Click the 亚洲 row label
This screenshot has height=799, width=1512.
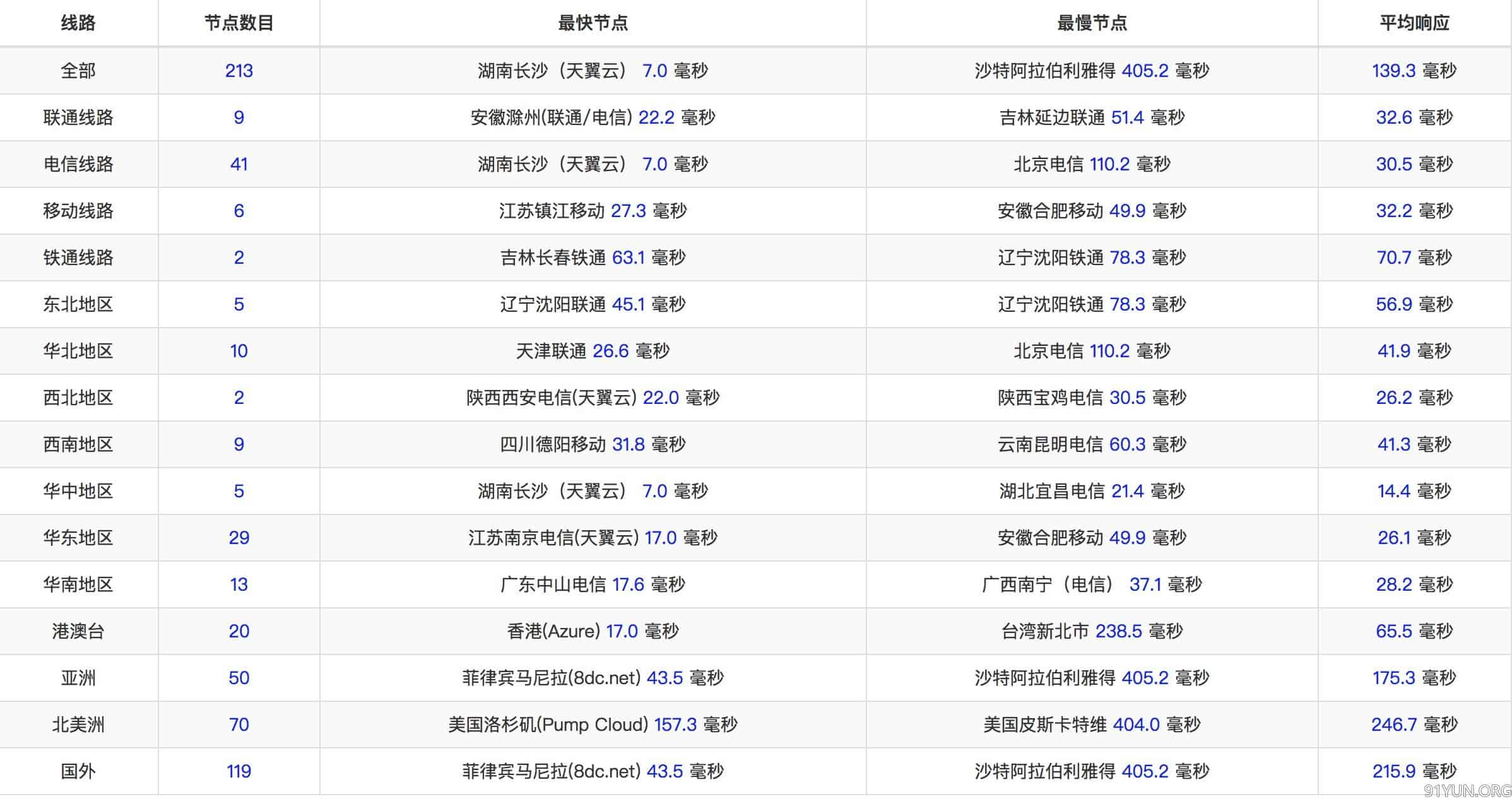(x=78, y=677)
